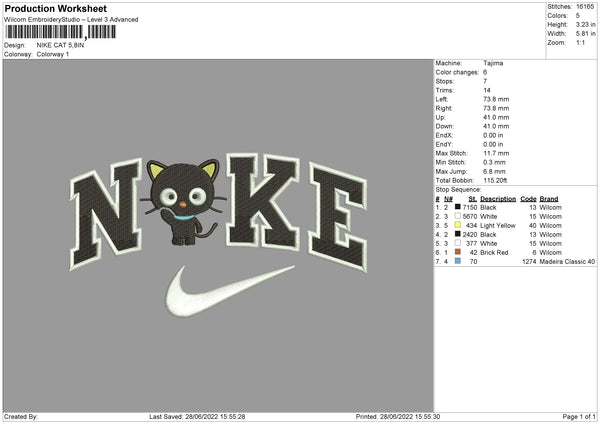Click the "N#" column header

[448, 199]
